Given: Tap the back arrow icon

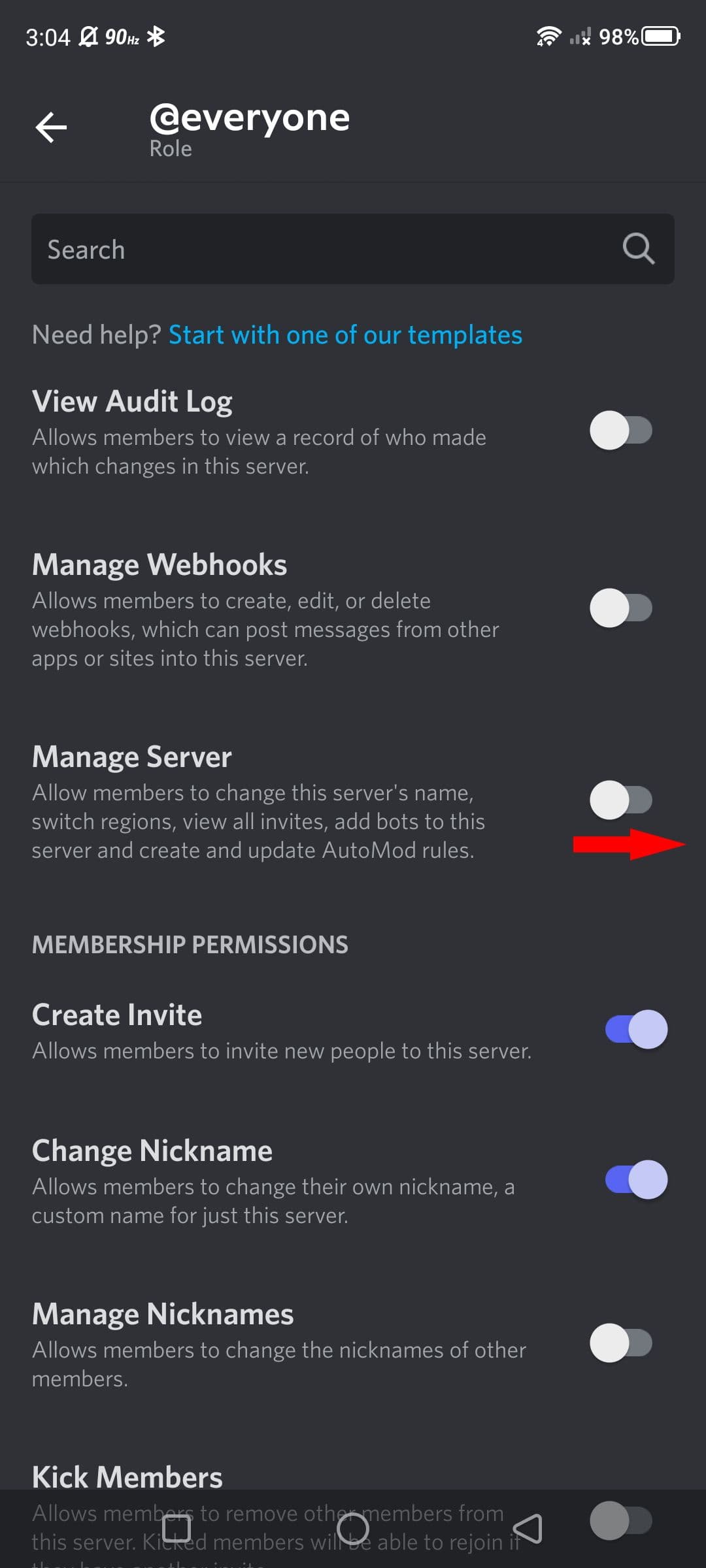Looking at the screenshot, I should click(52, 127).
